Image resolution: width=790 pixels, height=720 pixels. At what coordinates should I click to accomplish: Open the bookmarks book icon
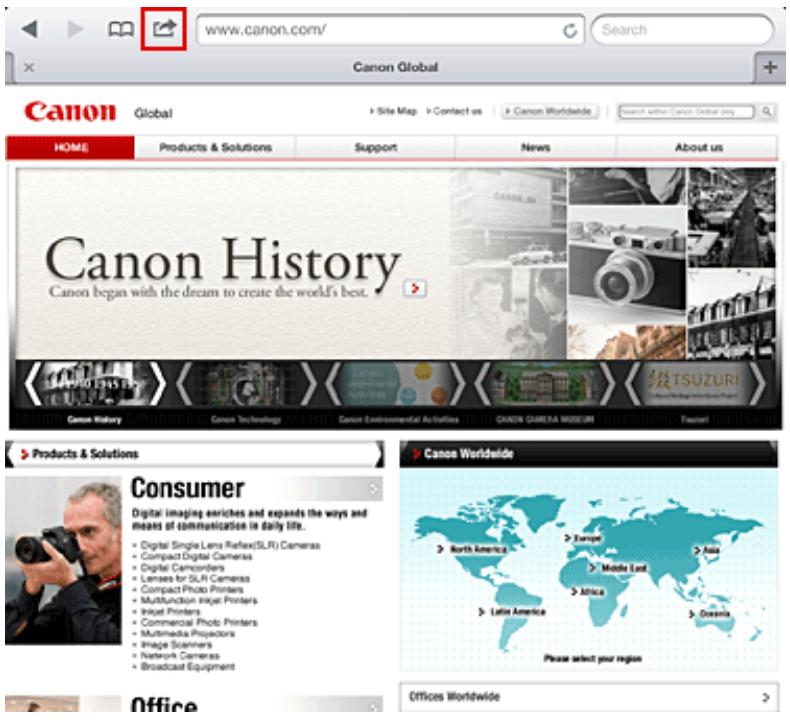pyautogui.click(x=121, y=29)
